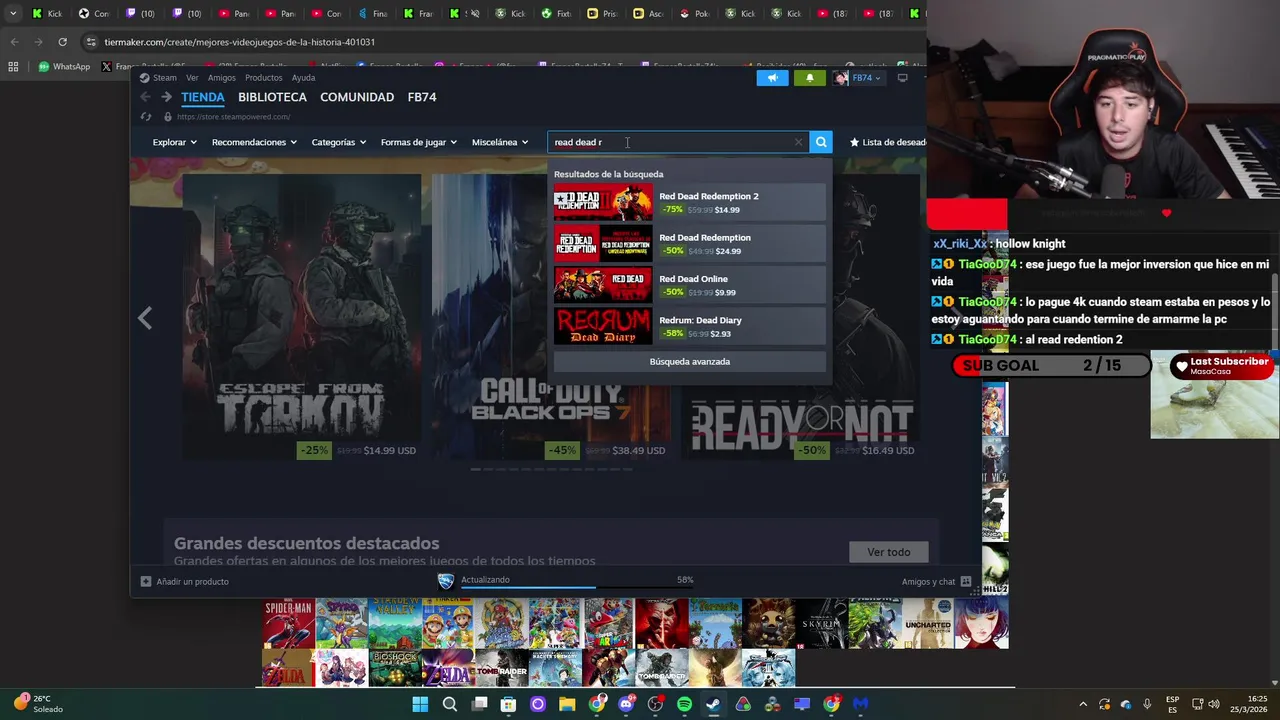This screenshot has width=1280, height=720.
Task: Click the Steam URL address bar
Action: 233,117
